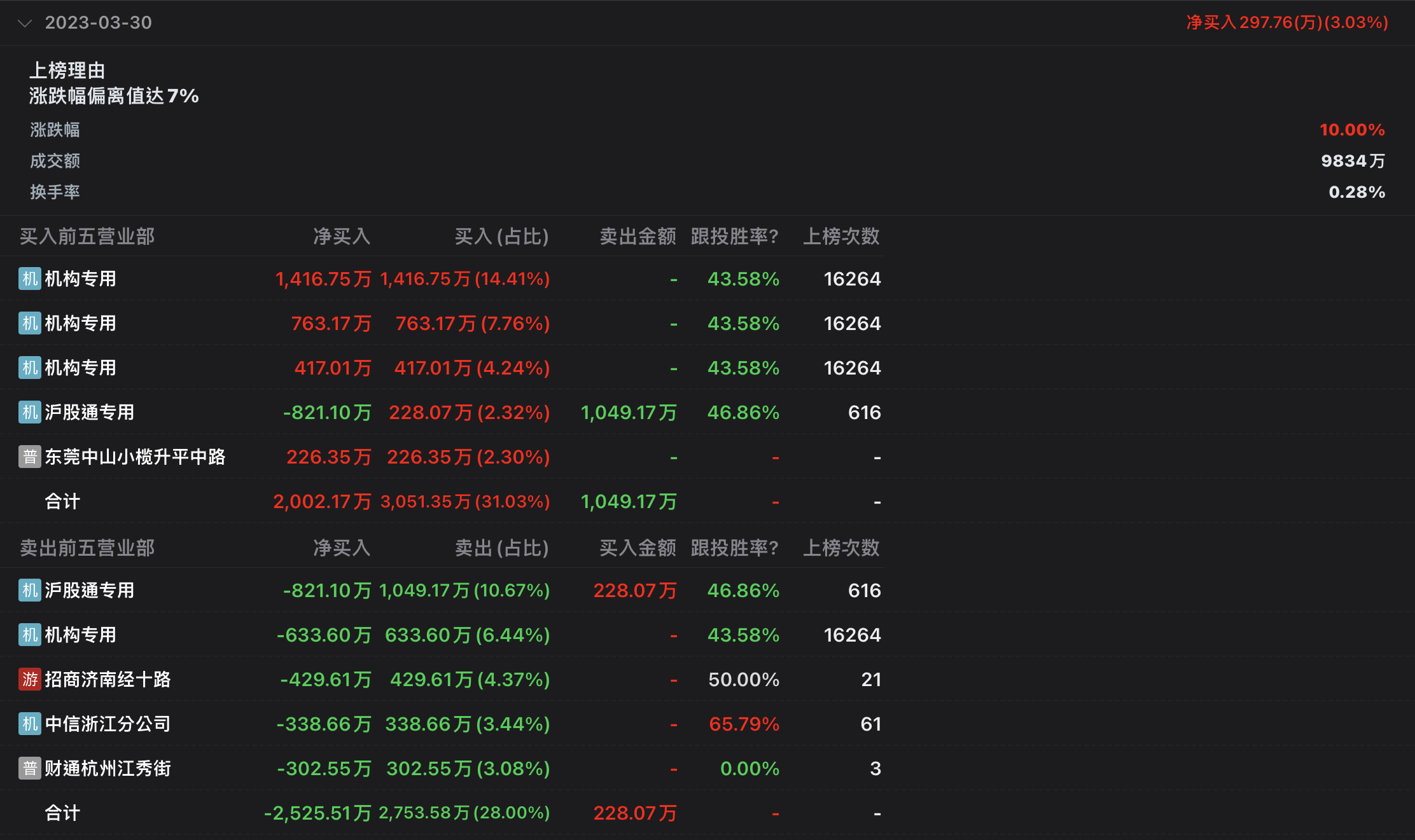
Task: Click 普 badge beside 东莞中山小榄升平中路
Action: (x=30, y=457)
